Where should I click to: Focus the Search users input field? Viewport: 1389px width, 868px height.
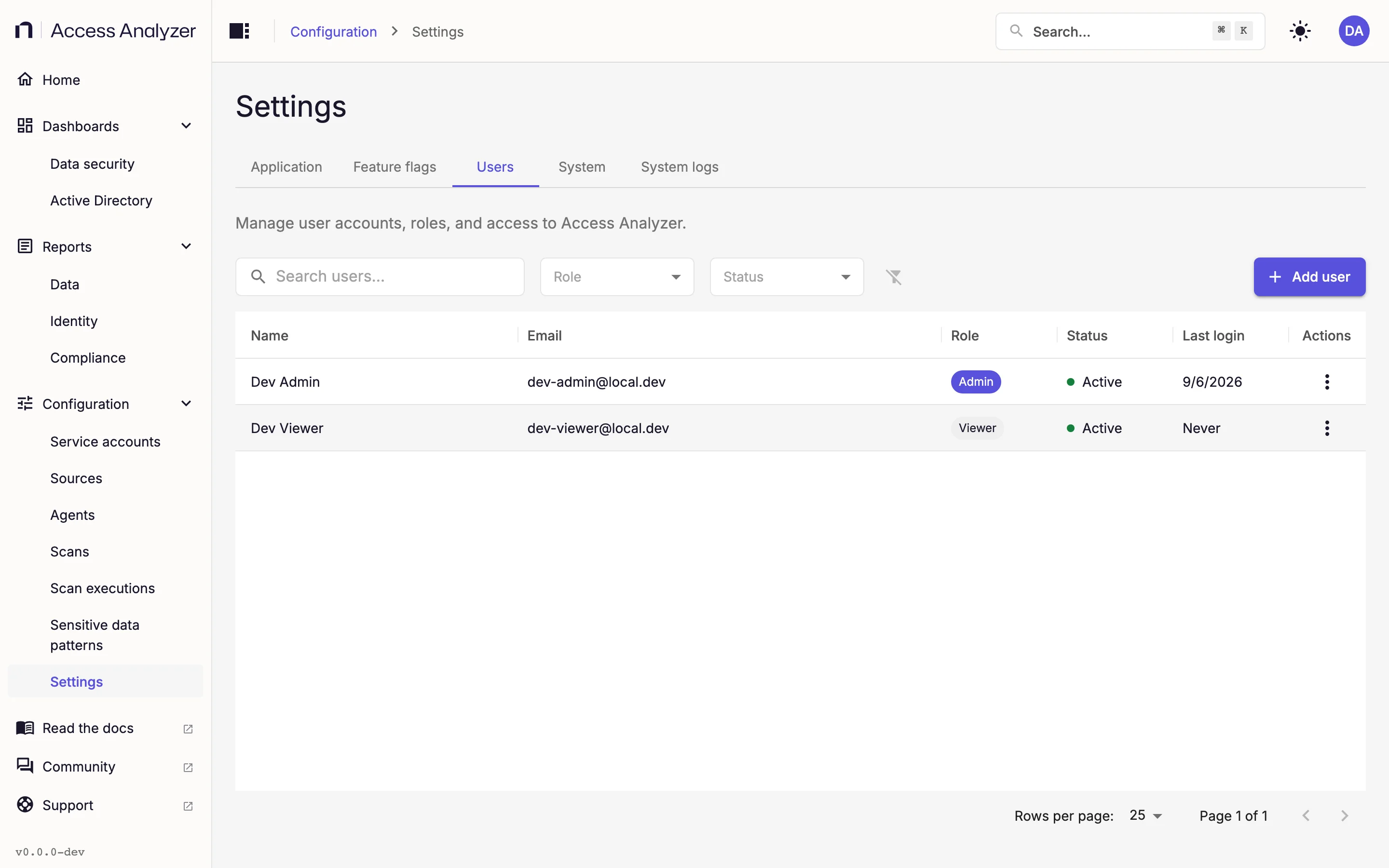coord(380,277)
